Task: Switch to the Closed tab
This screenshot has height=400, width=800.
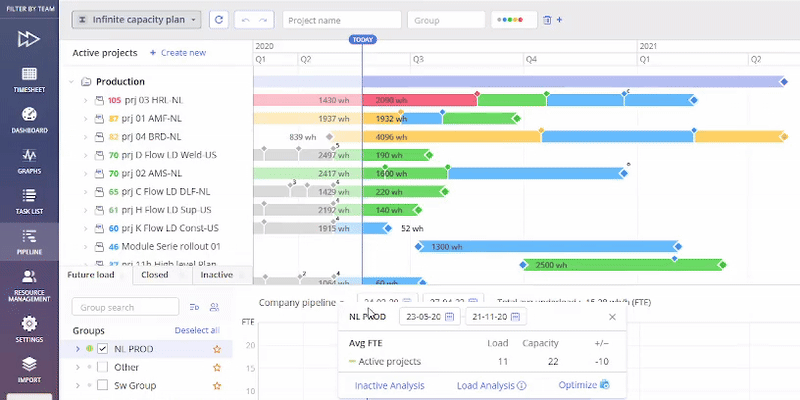Action: coord(154,274)
